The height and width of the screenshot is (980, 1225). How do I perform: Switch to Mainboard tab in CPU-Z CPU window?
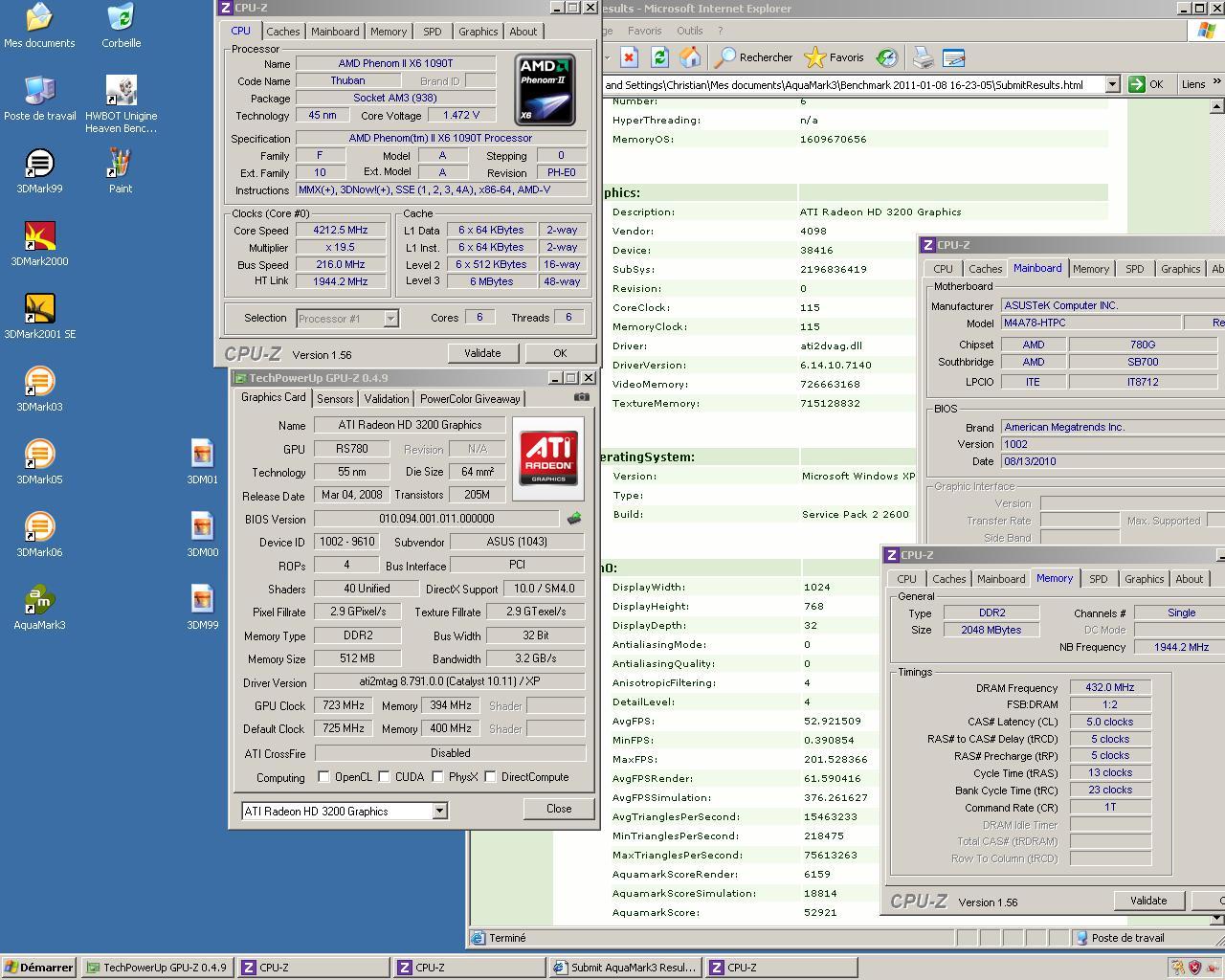tap(335, 32)
